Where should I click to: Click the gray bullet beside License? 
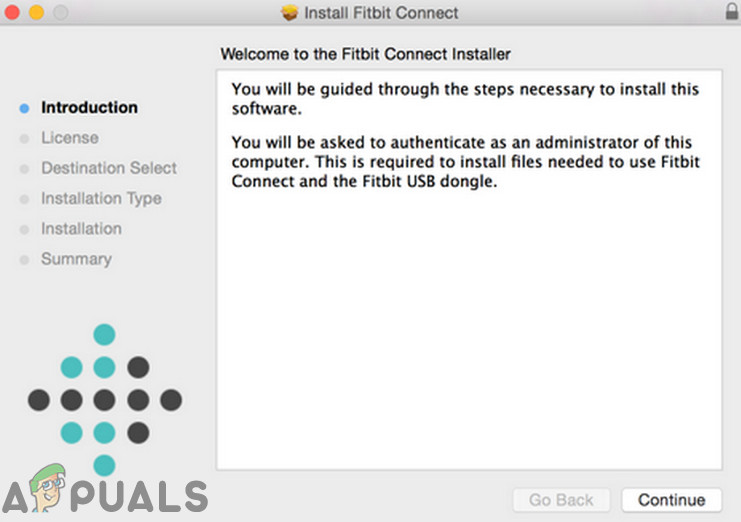pyautogui.click(x=24, y=139)
